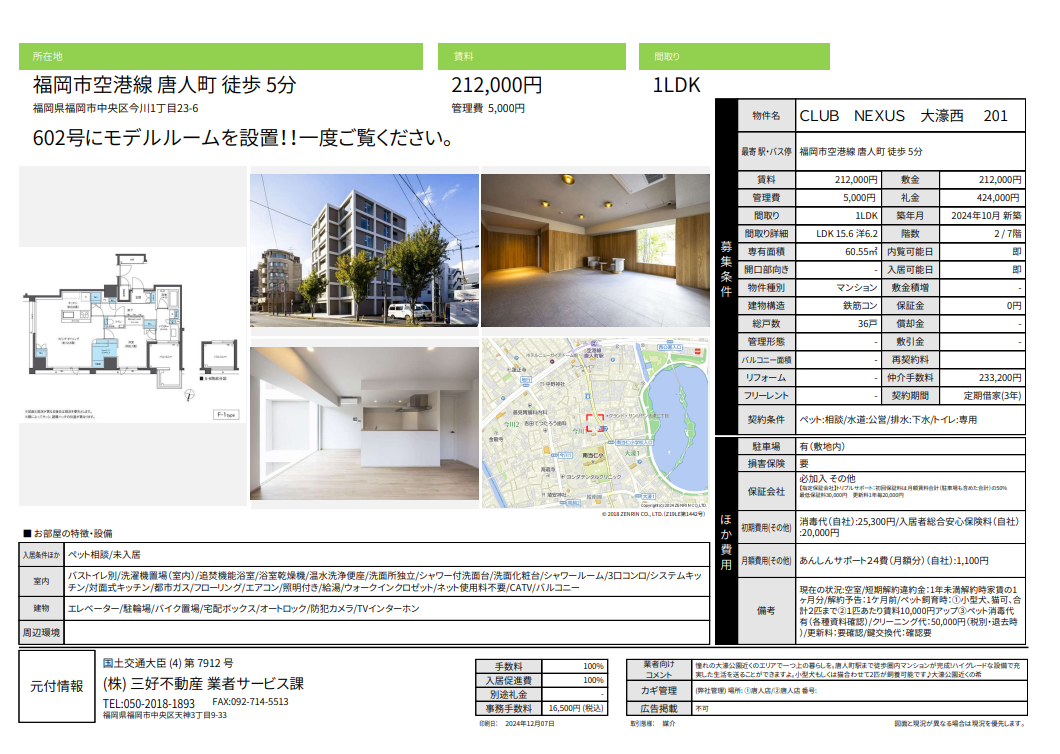The image size is (1060, 754).
Task: Click the 入居促進費 100% value
Action: (x=594, y=681)
